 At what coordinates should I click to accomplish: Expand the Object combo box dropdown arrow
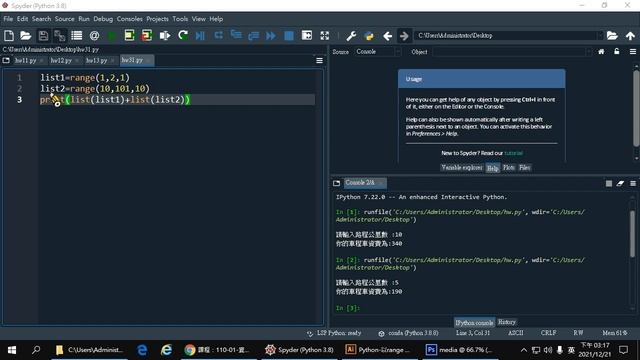point(588,51)
